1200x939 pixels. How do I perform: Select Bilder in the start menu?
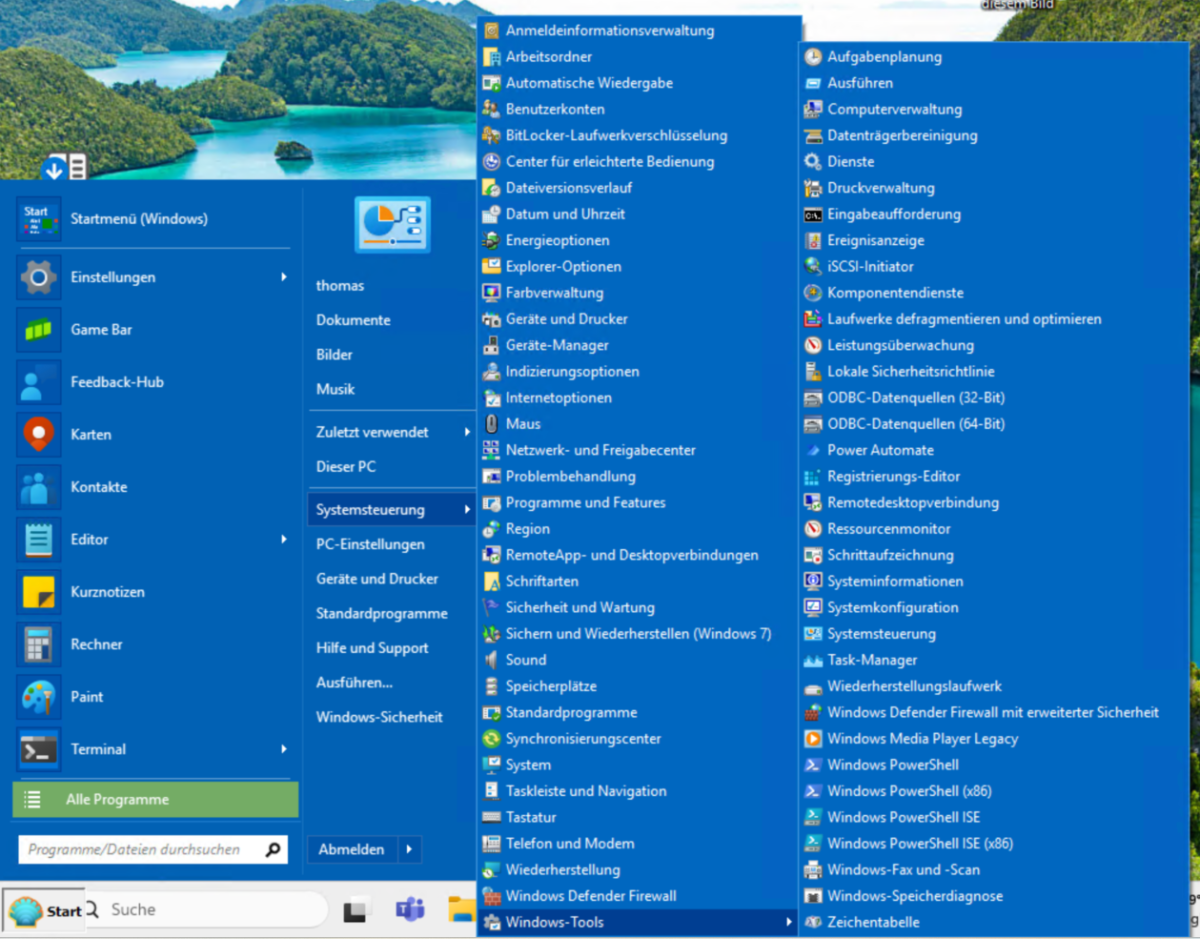334,355
